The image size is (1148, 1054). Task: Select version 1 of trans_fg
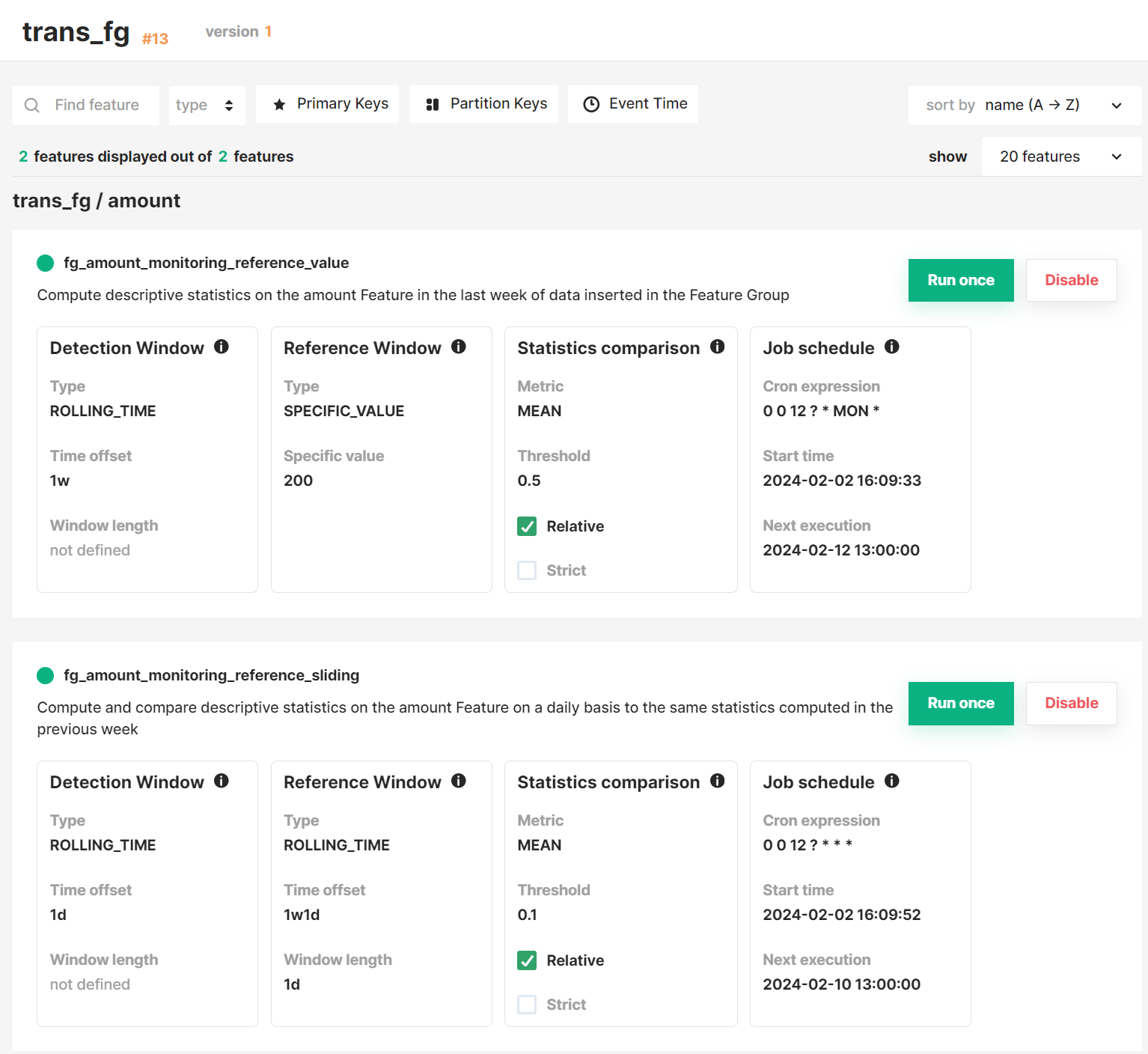[x=238, y=31]
